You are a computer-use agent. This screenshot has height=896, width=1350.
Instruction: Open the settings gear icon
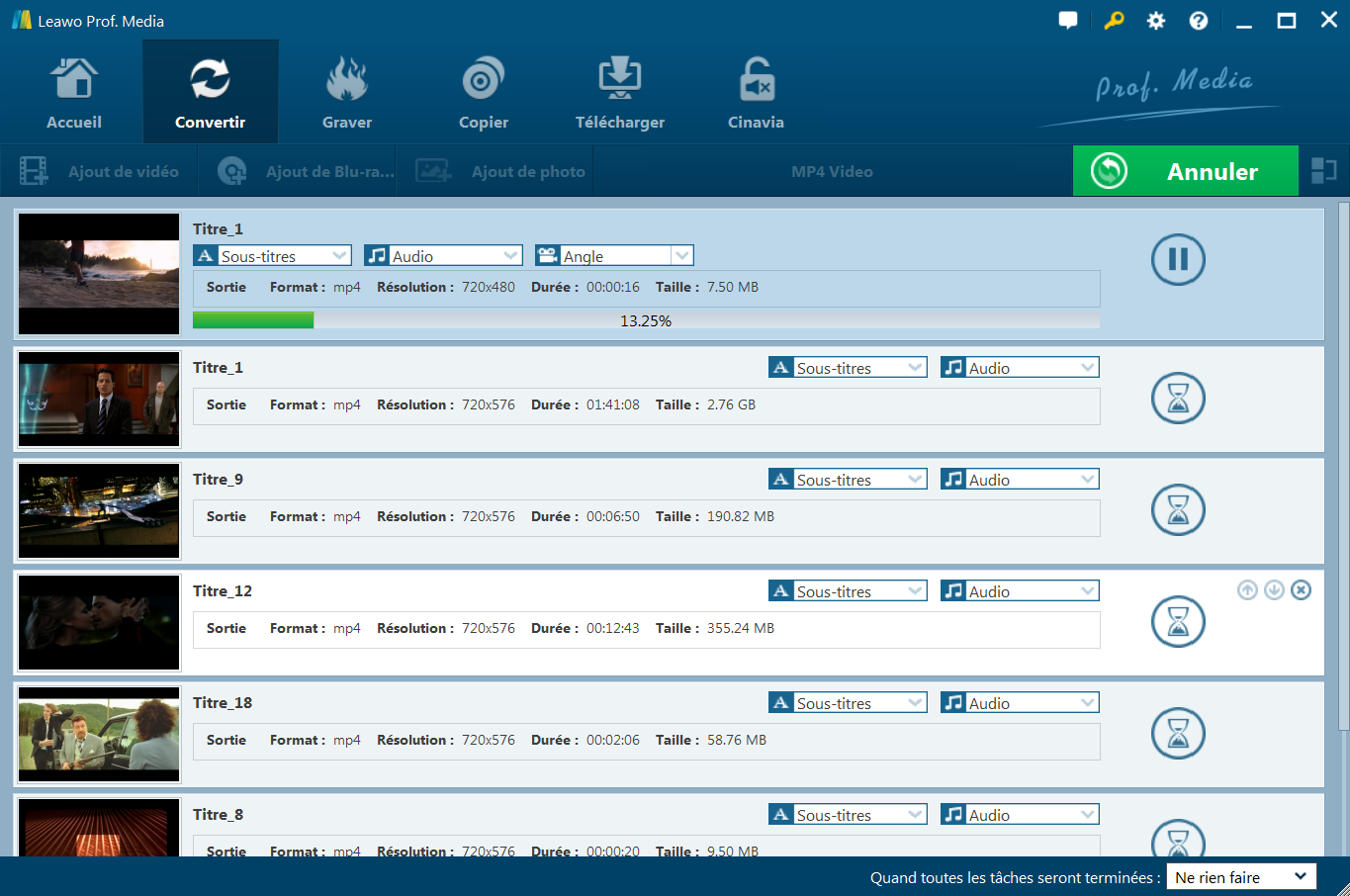pos(1156,21)
